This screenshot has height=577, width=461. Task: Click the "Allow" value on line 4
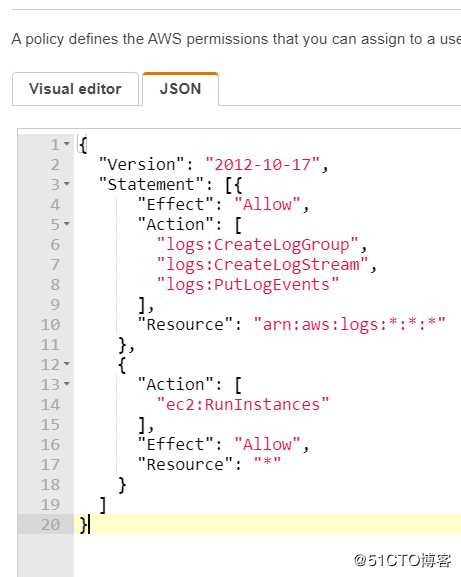[267, 204]
